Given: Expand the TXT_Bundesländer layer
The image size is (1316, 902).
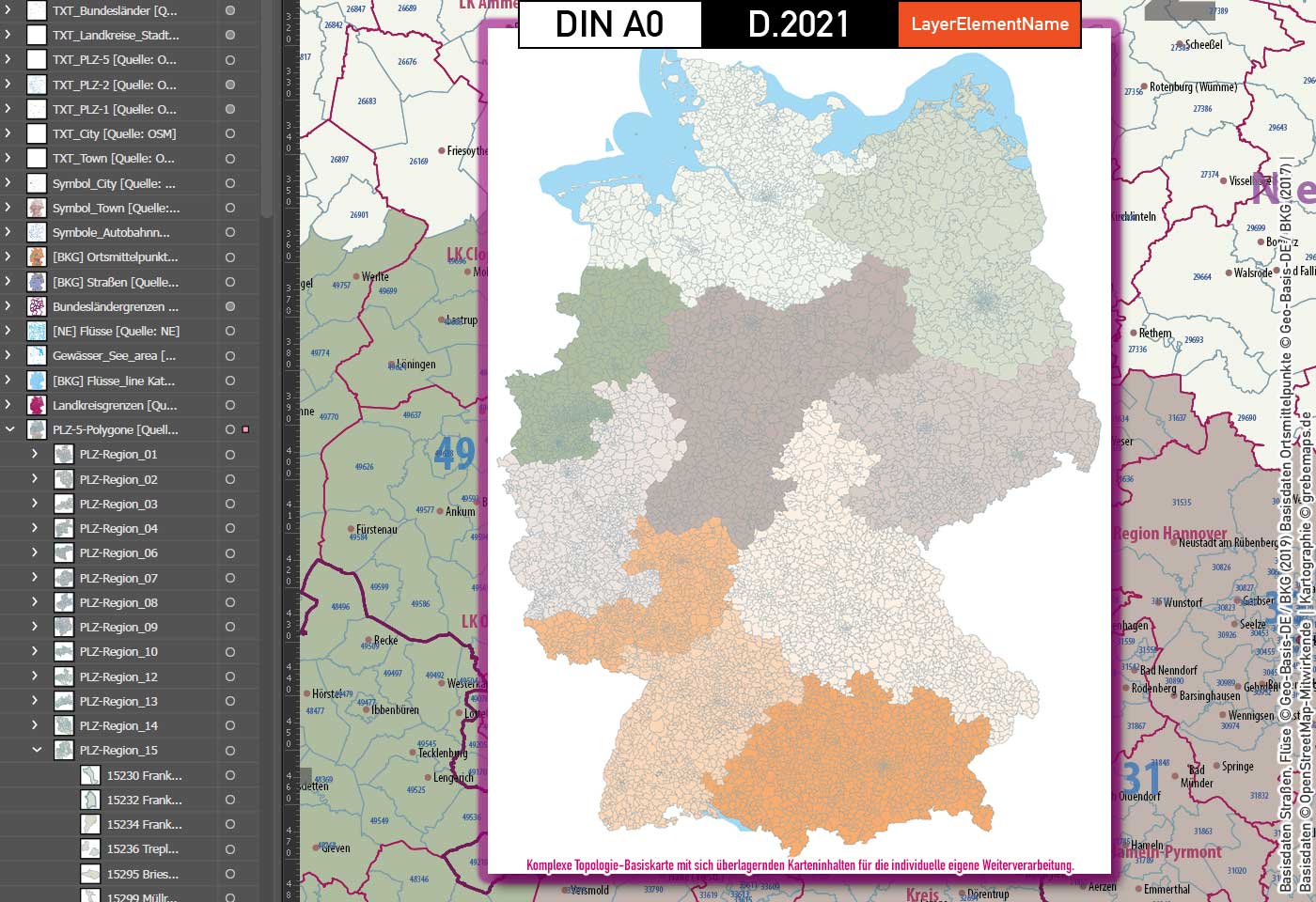Looking at the screenshot, I should (9, 10).
